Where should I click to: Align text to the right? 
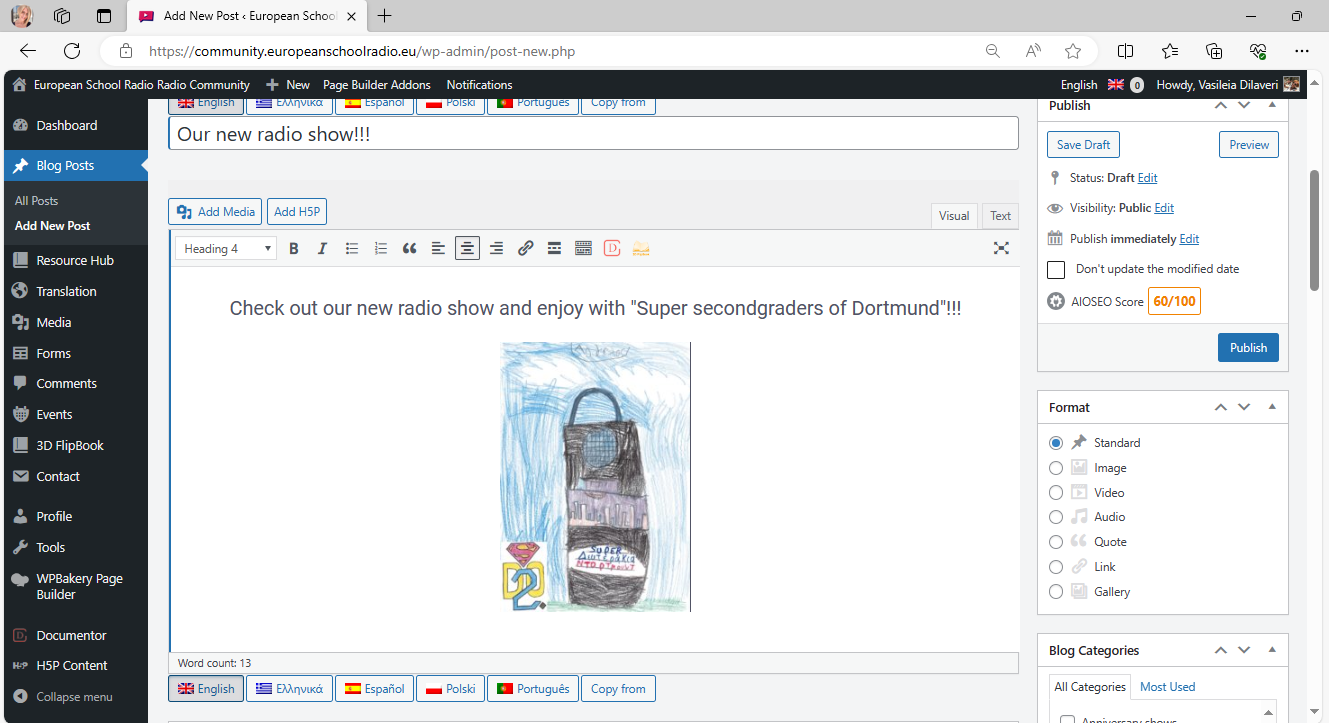pos(496,249)
